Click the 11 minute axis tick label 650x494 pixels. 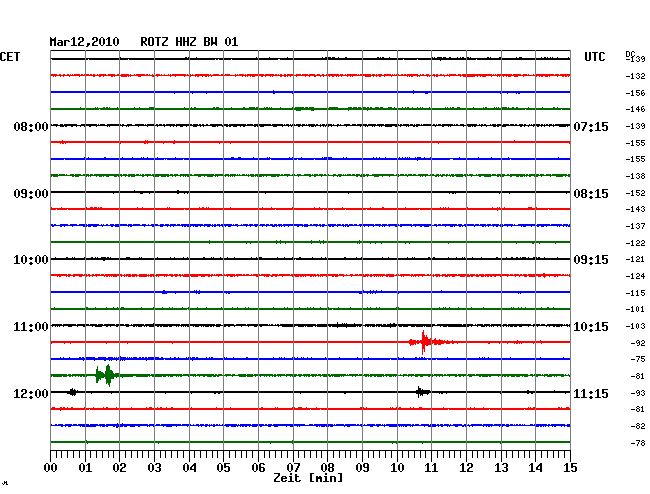(431, 468)
